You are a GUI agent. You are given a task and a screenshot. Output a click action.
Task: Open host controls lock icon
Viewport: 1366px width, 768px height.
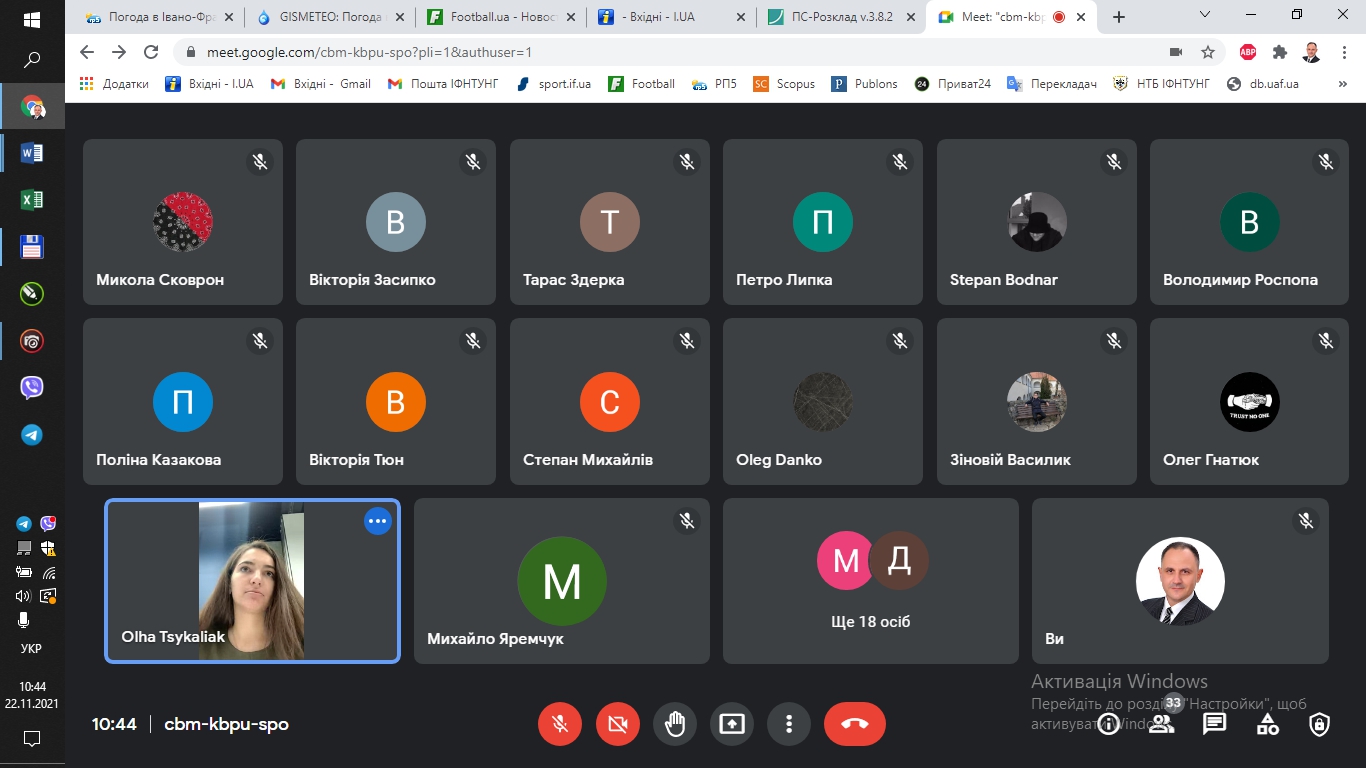[1320, 724]
